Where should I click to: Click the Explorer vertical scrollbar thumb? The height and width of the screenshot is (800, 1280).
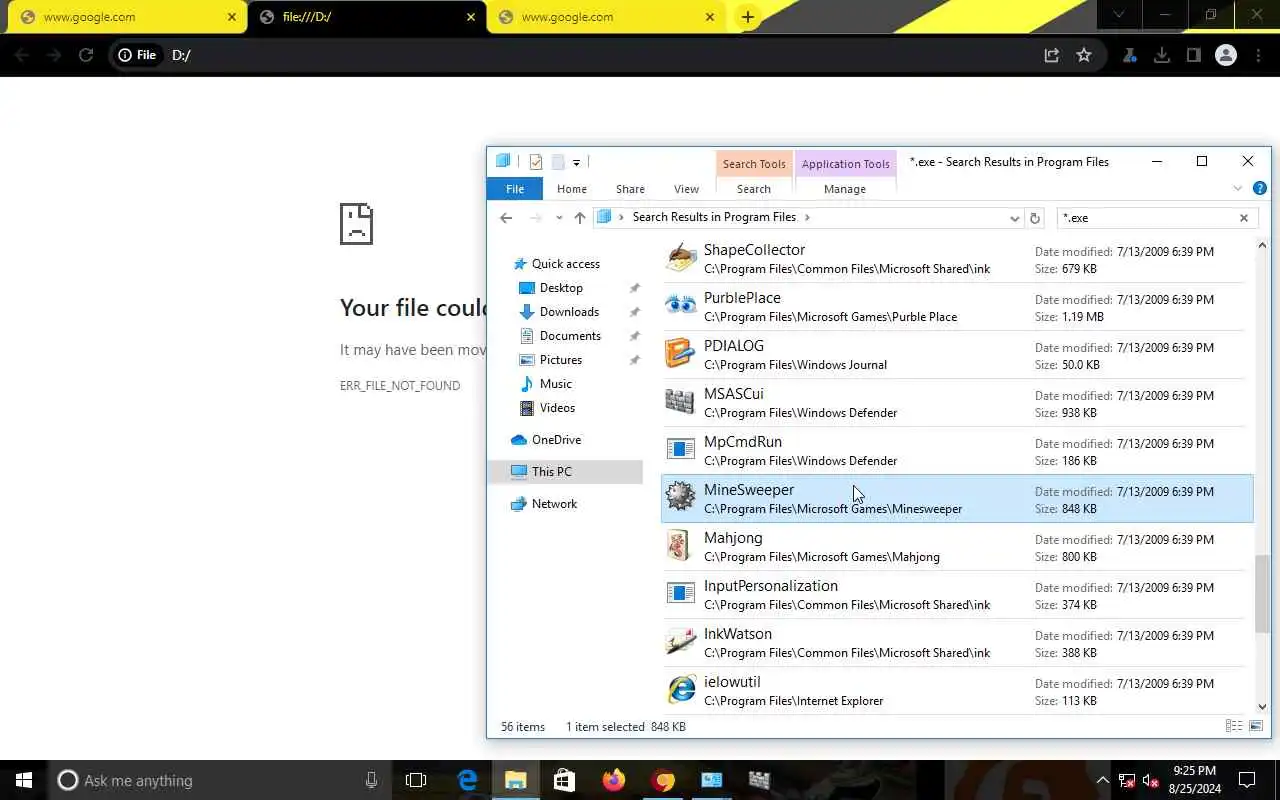coord(1262,594)
